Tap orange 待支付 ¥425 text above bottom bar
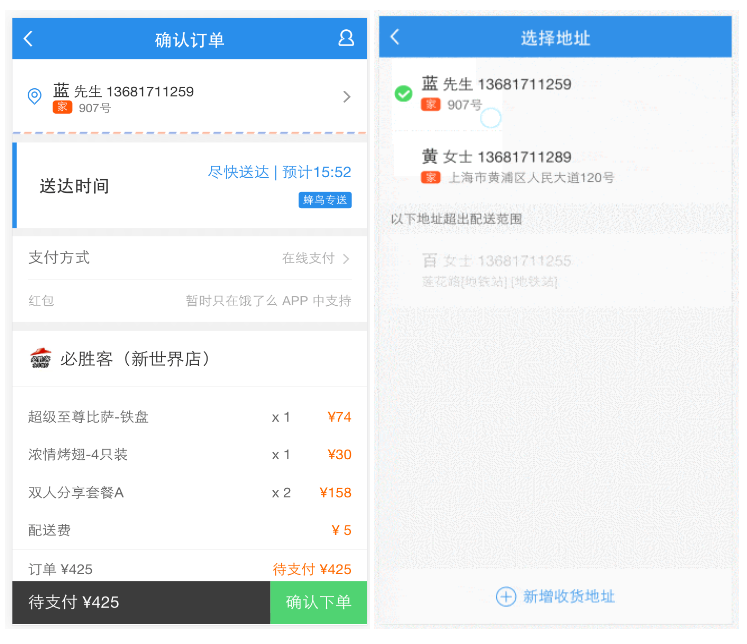The image size is (747, 644). (312, 569)
